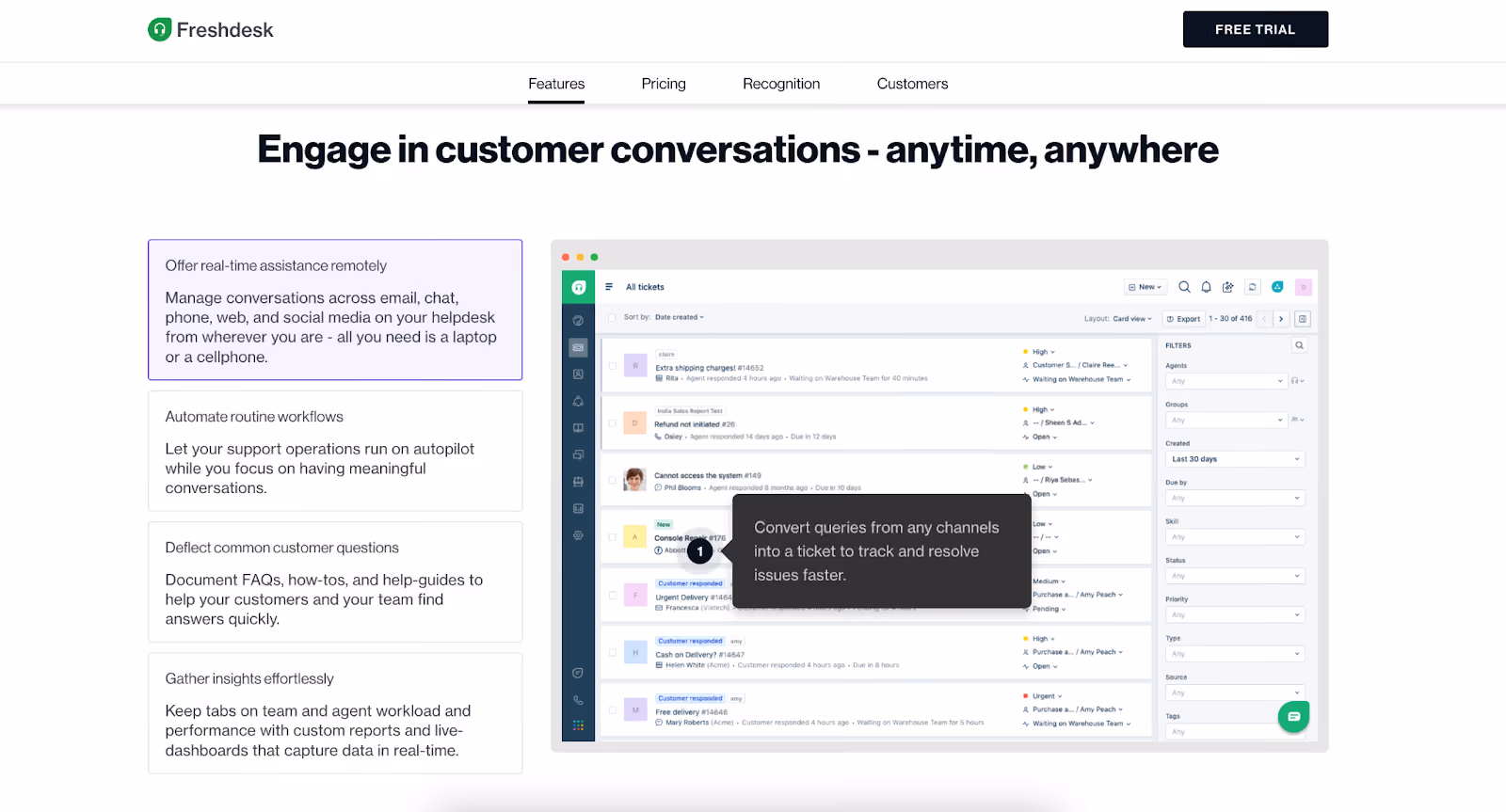The image size is (1506, 812).
Task: Open the Features tab
Action: tap(556, 84)
